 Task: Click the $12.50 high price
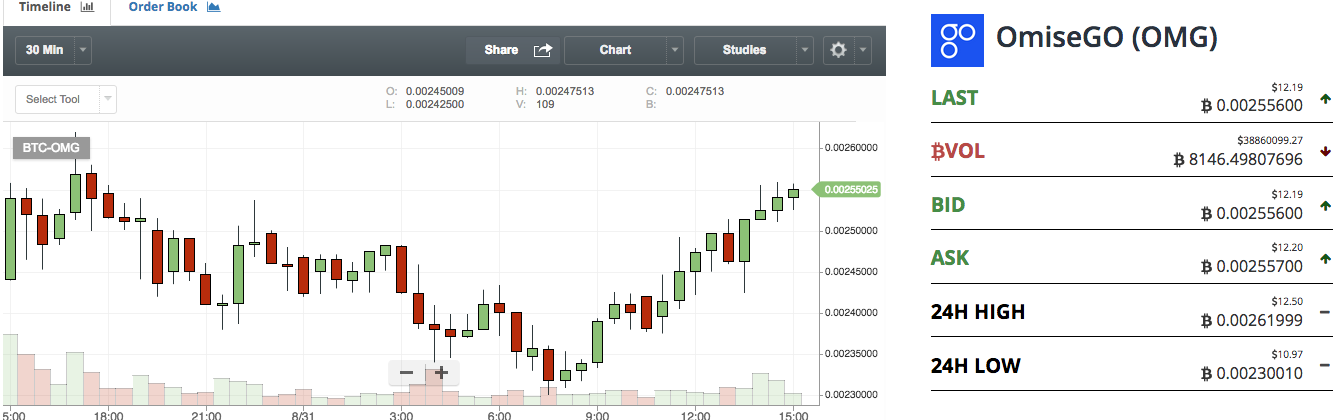1288,301
